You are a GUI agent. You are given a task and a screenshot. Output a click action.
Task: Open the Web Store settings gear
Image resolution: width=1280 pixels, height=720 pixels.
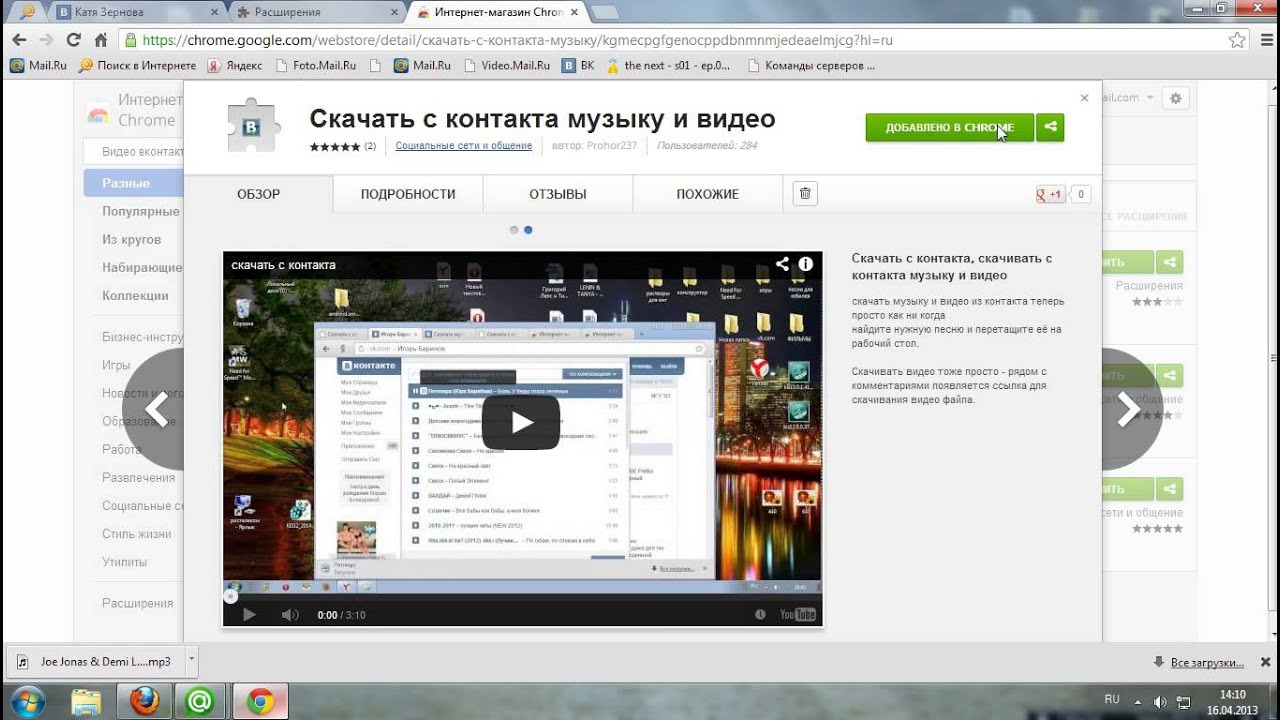click(1176, 98)
